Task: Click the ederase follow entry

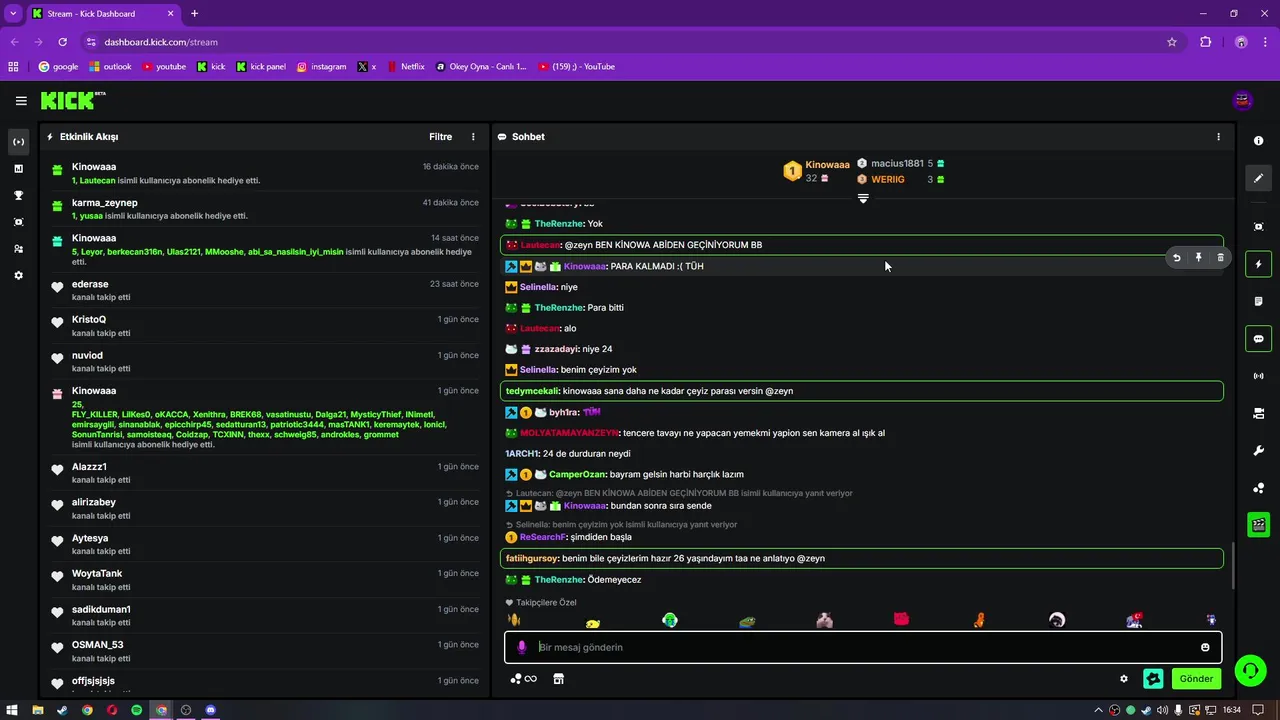Action: point(265,290)
